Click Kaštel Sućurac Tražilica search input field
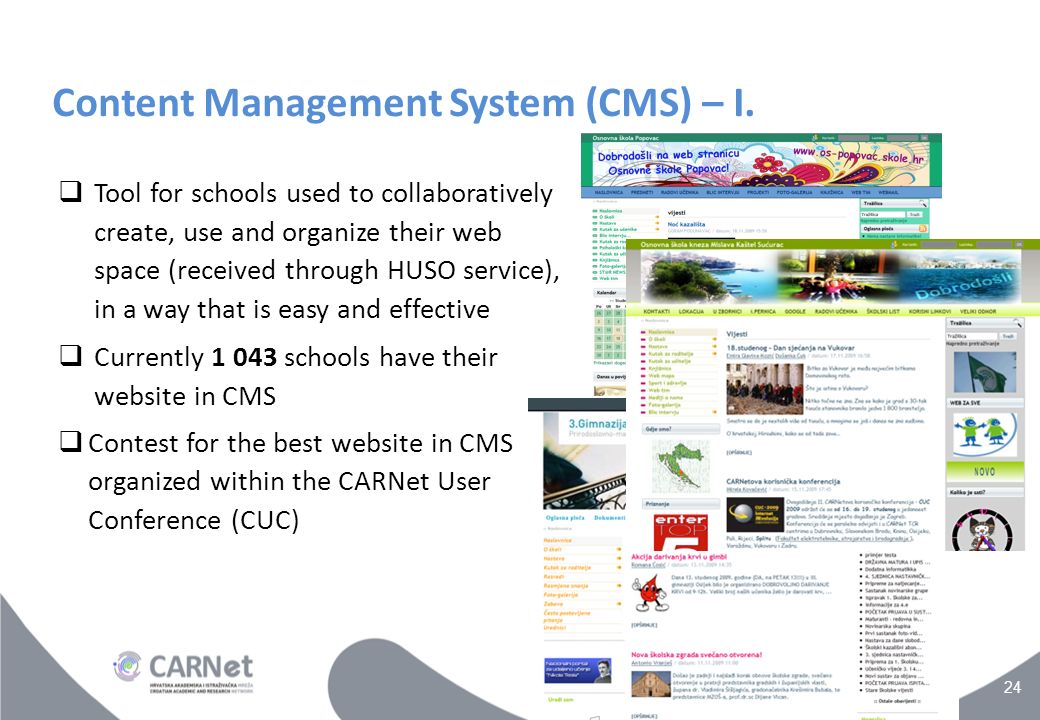 tap(972, 336)
